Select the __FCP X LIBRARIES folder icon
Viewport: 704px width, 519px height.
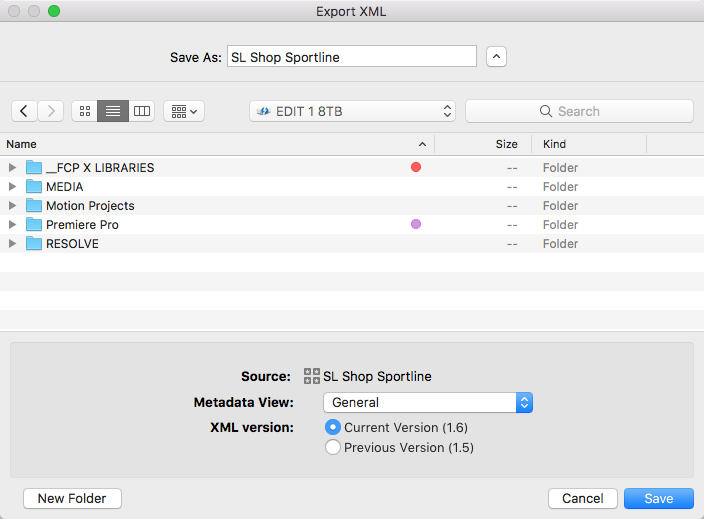[34, 167]
